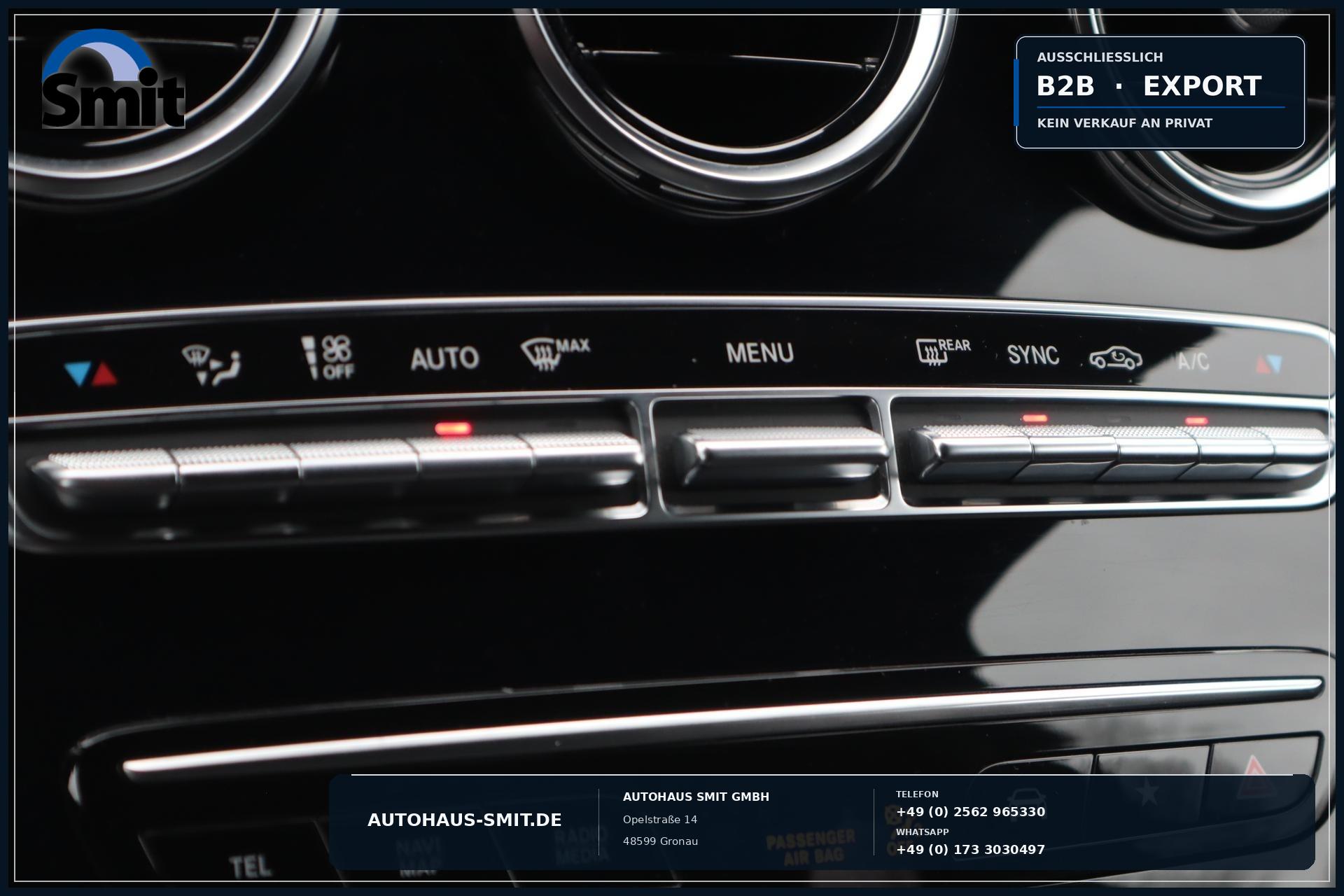Viewport: 1344px width, 896px height.
Task: Click the MENU label on the climate panel
Action: (x=759, y=353)
